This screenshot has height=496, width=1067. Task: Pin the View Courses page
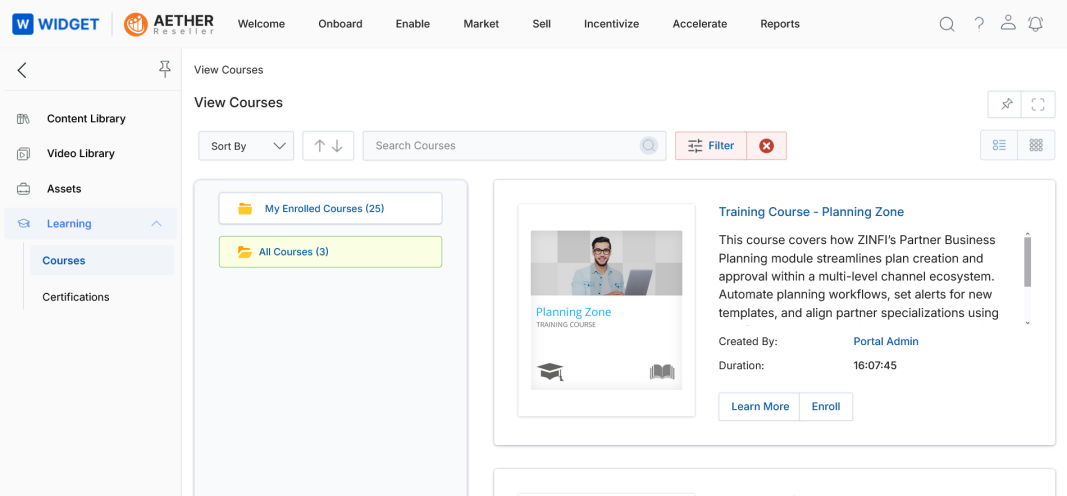(x=1006, y=105)
